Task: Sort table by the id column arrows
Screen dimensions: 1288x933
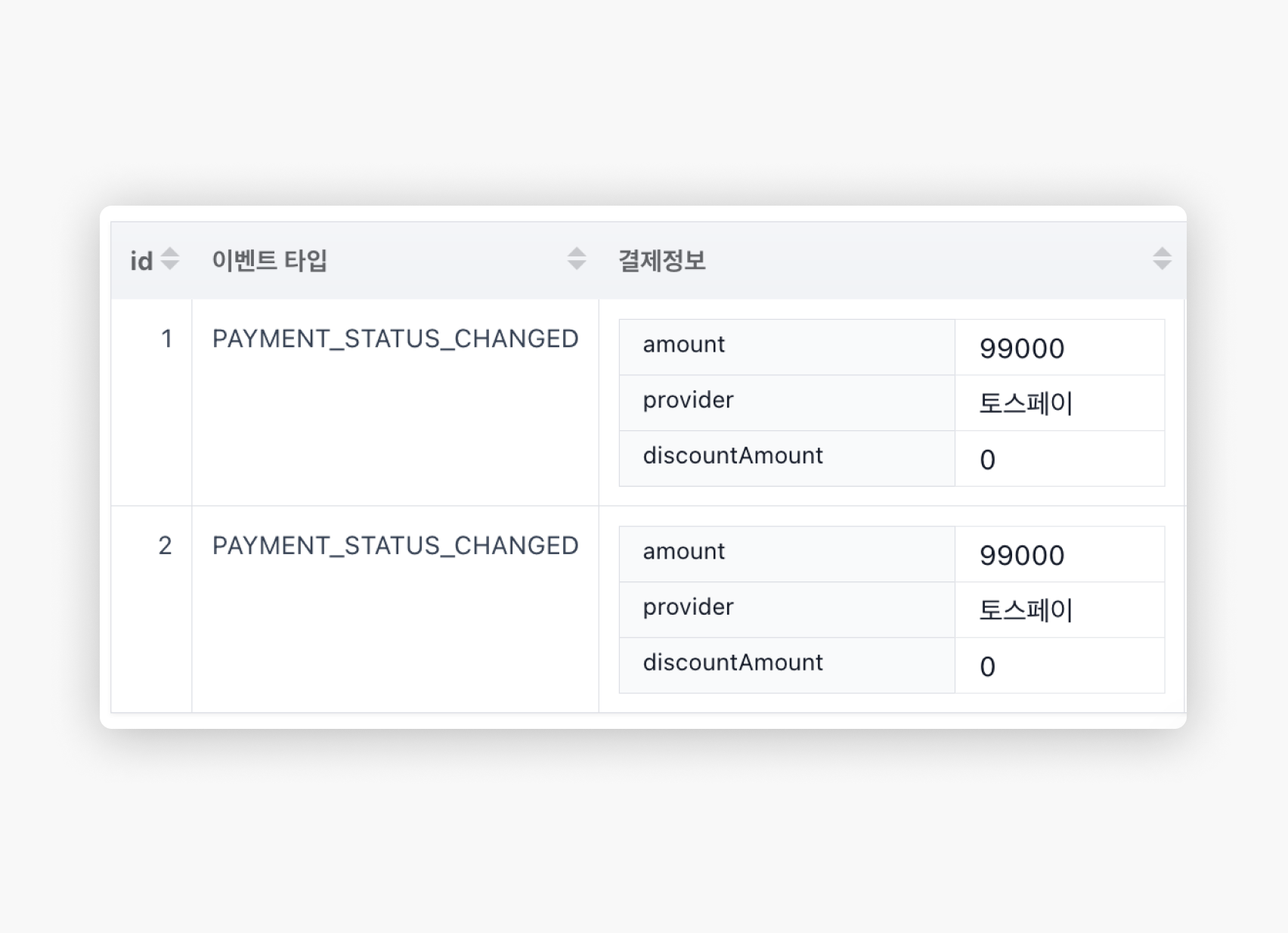Action: pos(170,259)
